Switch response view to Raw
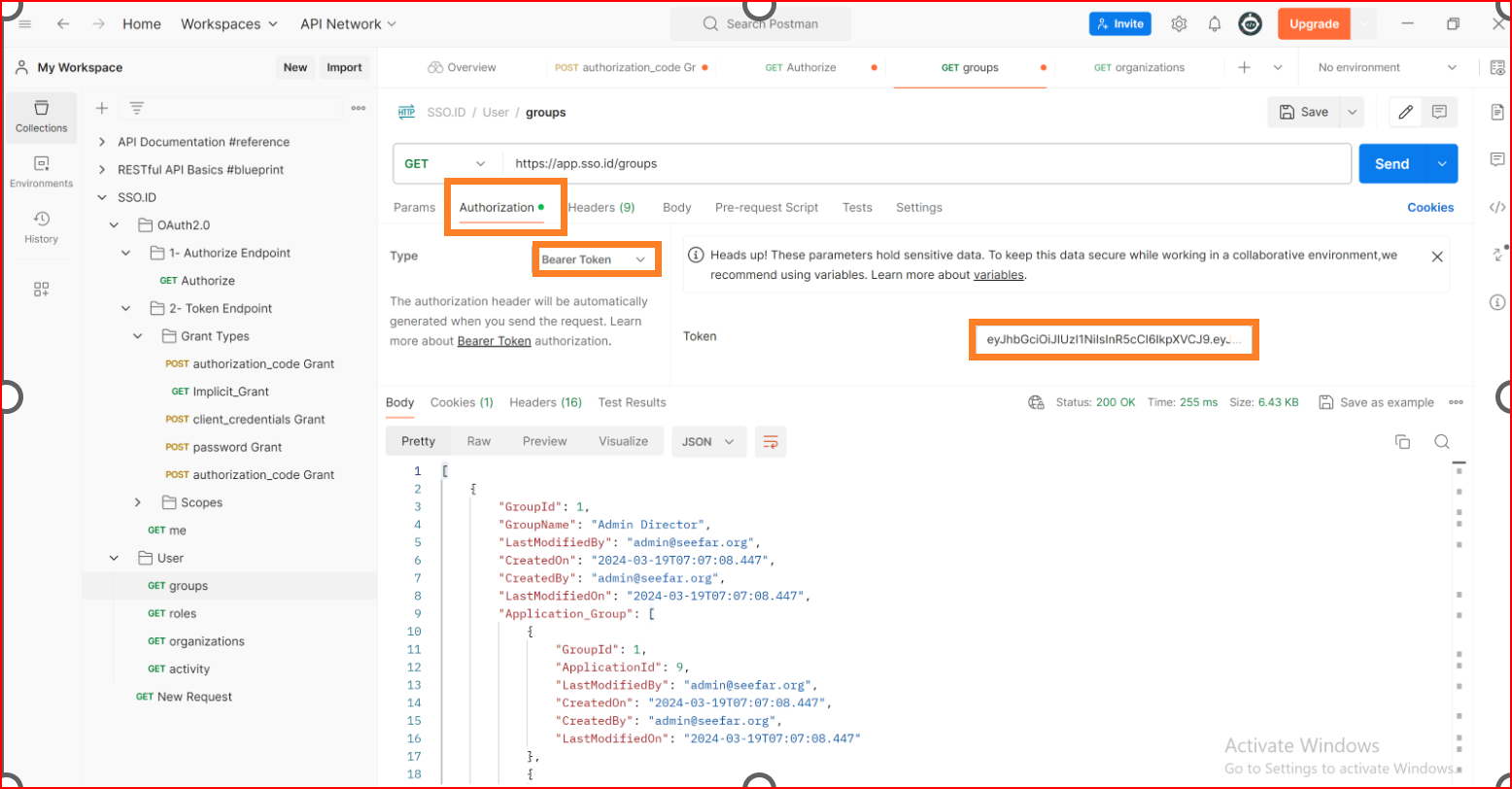The height and width of the screenshot is (789, 1512). 479,441
